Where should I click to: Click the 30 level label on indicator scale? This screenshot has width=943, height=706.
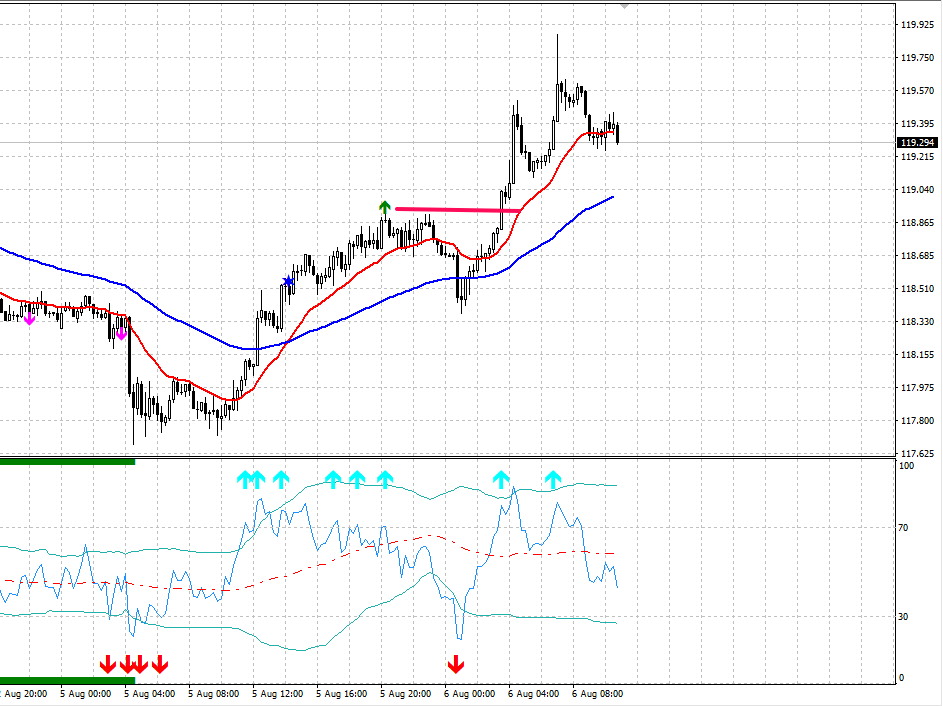click(906, 617)
